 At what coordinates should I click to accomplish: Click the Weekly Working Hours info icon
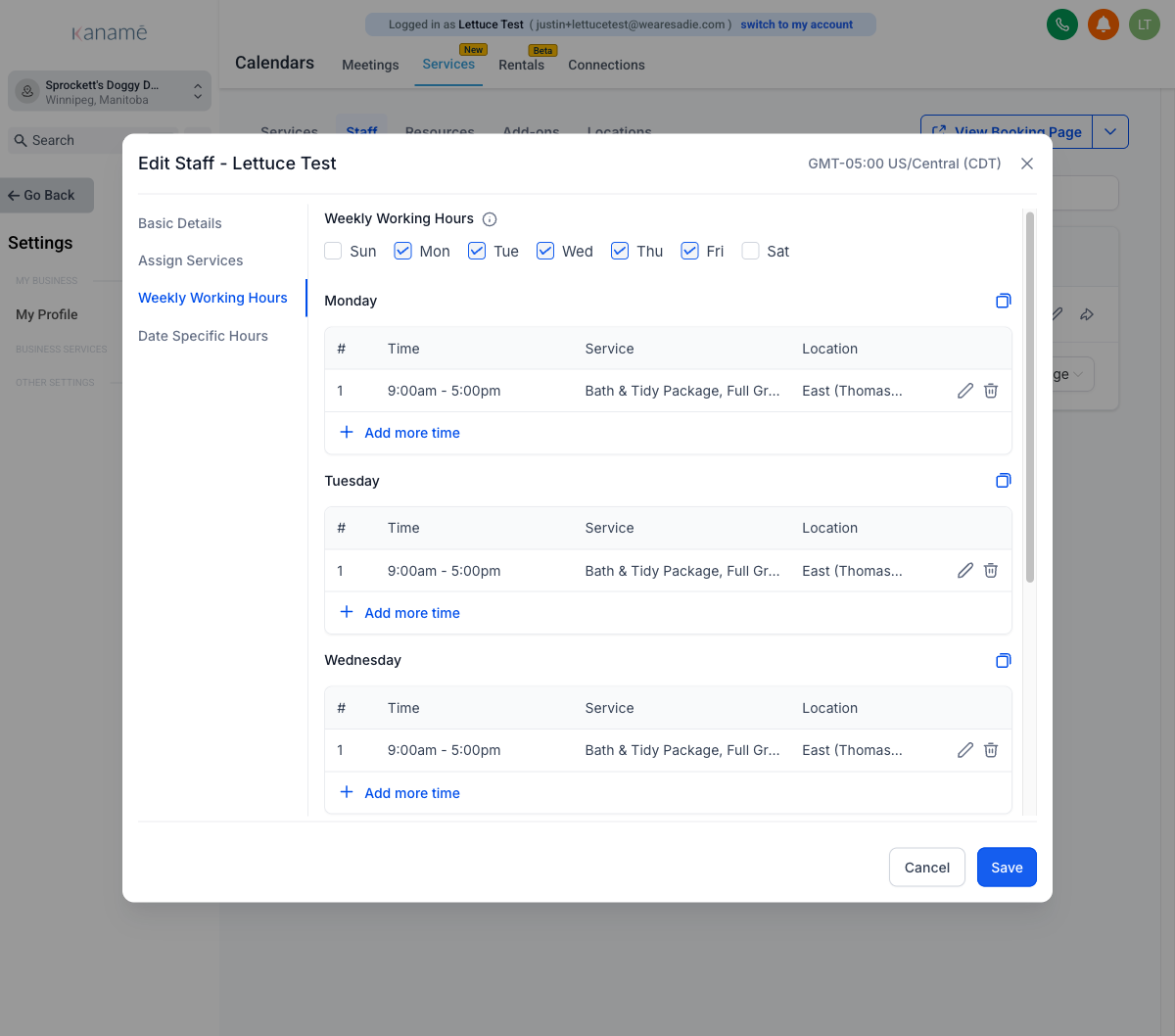(490, 219)
